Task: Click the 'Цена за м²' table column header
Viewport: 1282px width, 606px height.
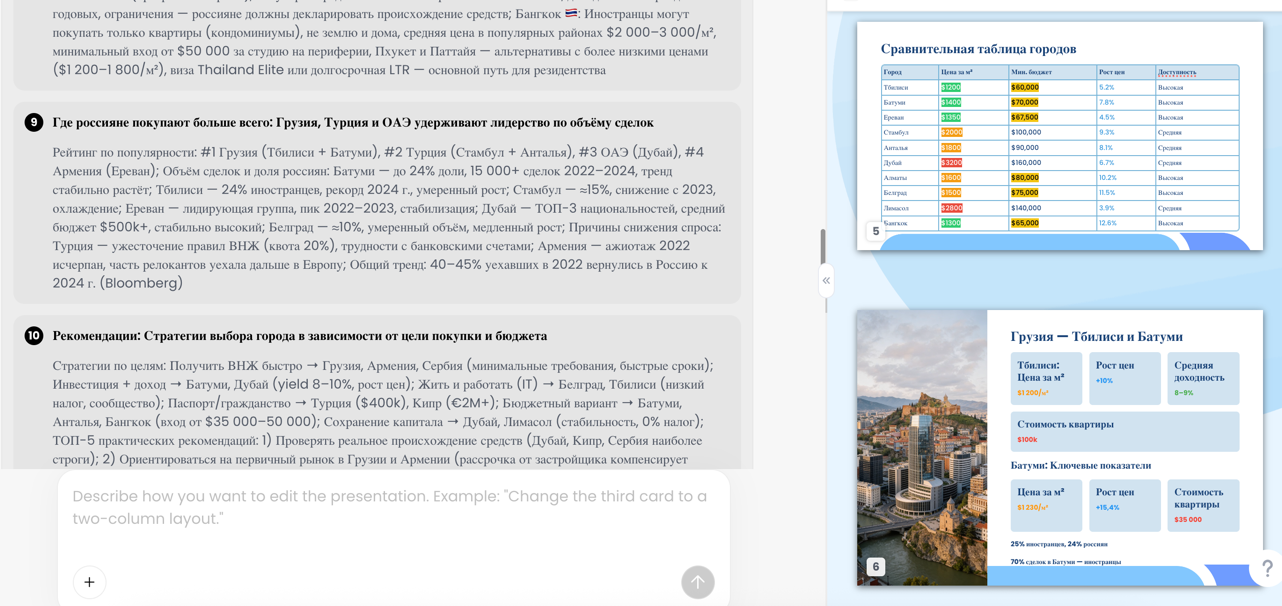Action: [x=973, y=72]
